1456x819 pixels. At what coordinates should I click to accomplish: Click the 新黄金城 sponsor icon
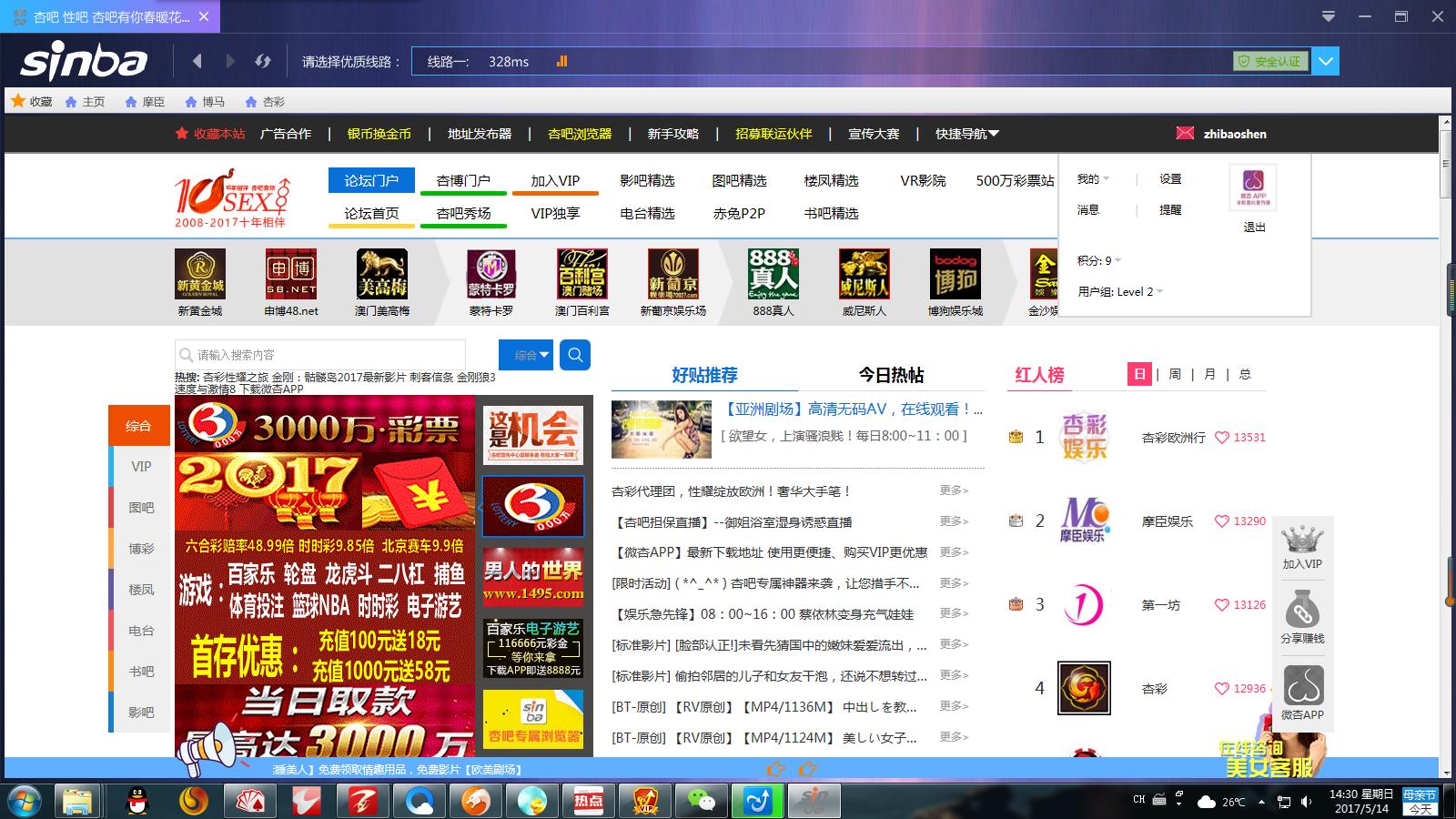(x=200, y=274)
